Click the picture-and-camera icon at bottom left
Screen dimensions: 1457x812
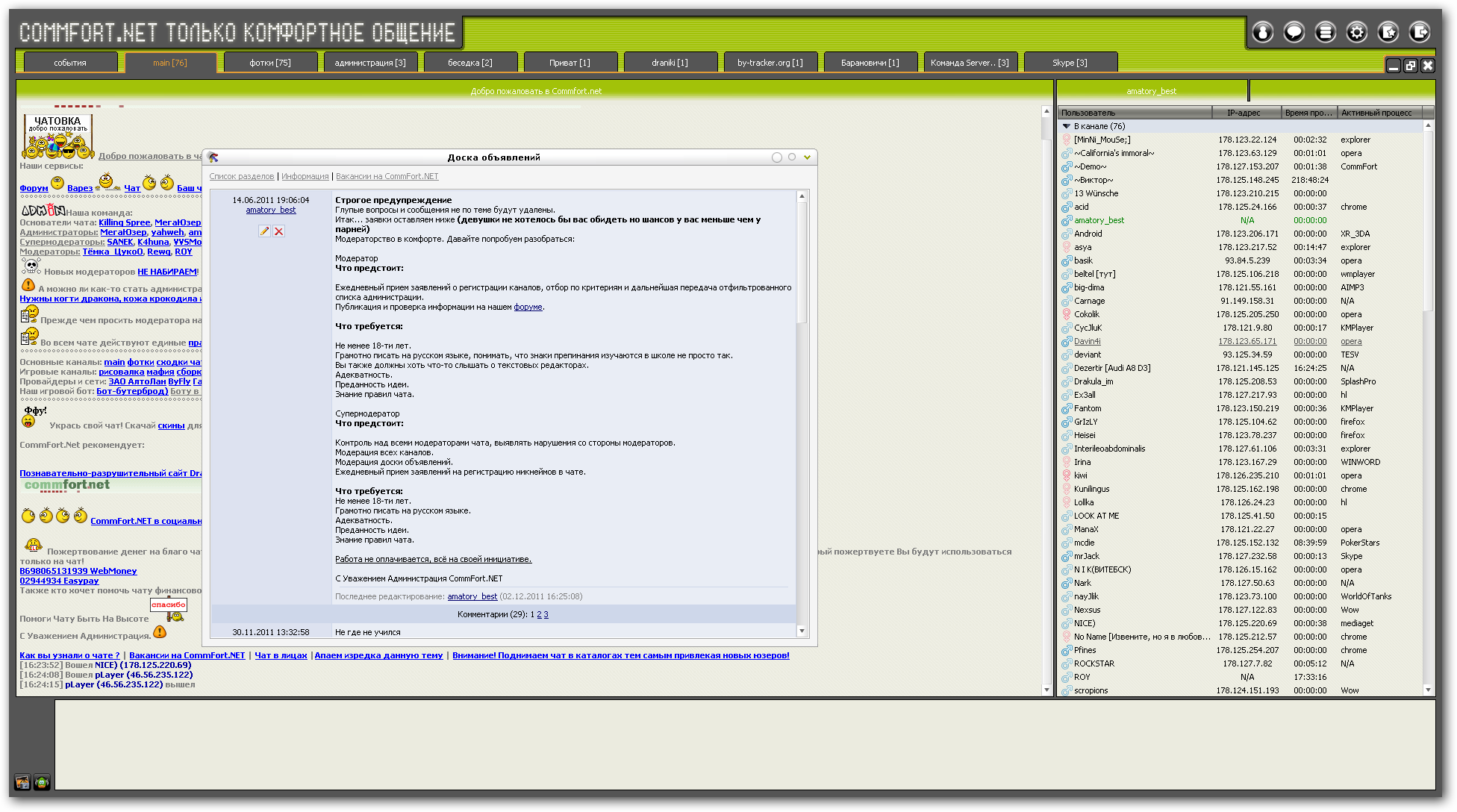point(22,782)
